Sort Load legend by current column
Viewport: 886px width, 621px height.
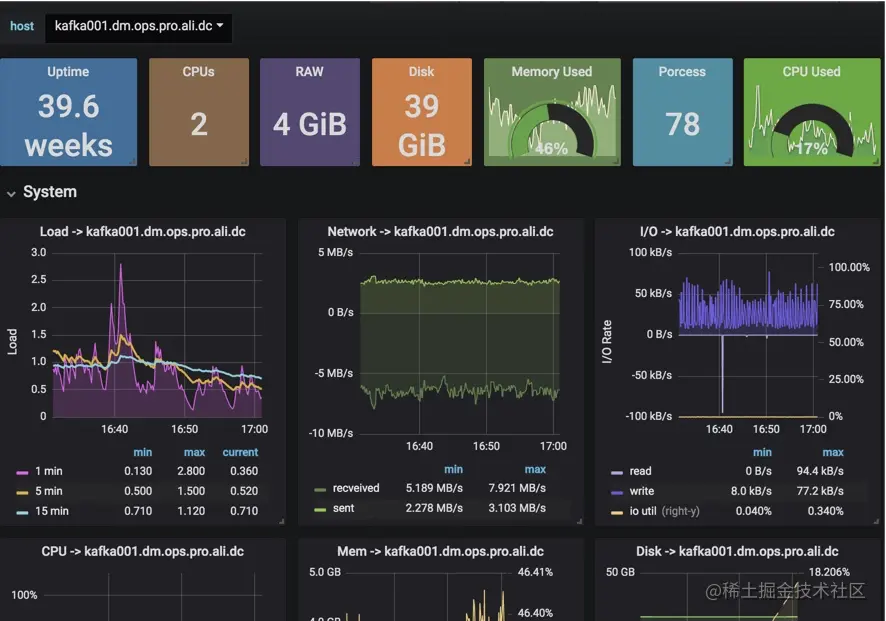[x=240, y=452]
